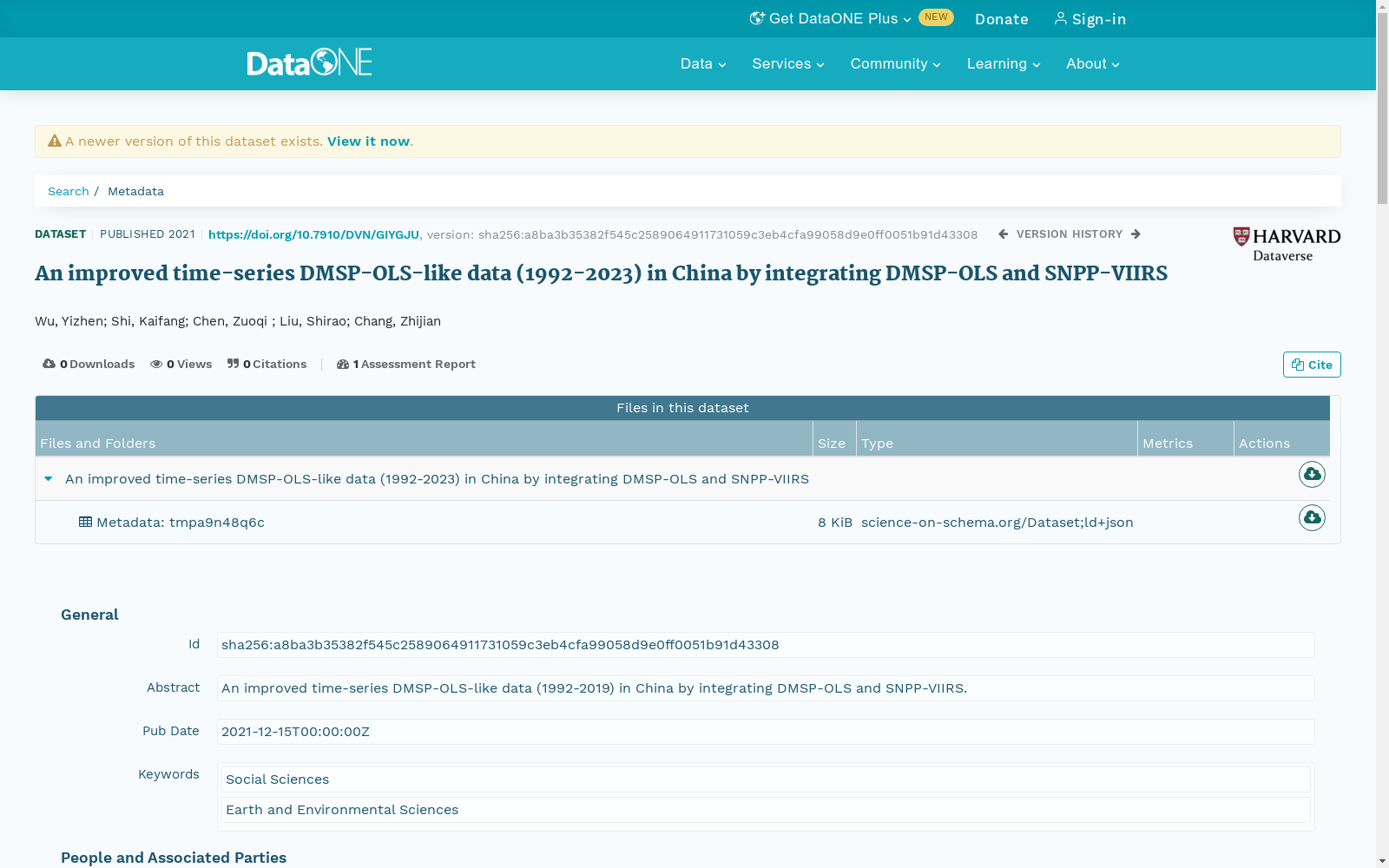Click the DataONE logo

click(x=309, y=62)
